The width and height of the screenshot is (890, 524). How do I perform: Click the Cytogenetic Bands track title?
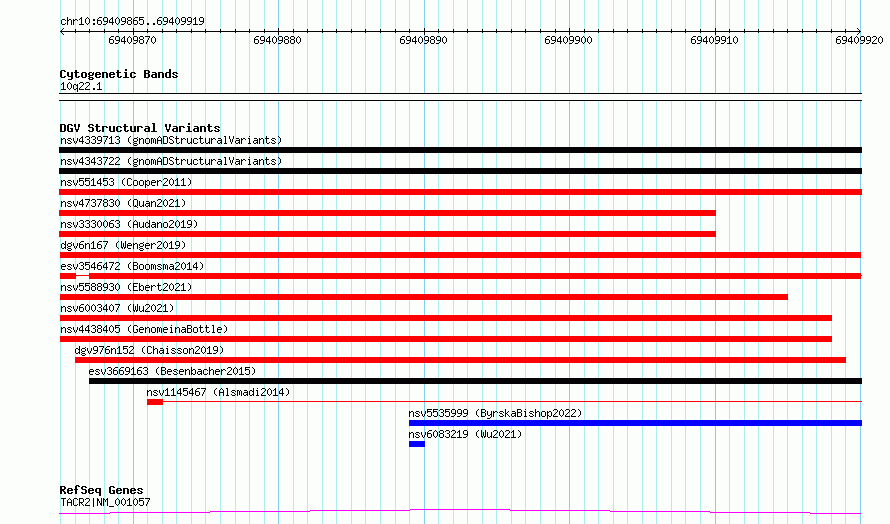coord(119,74)
